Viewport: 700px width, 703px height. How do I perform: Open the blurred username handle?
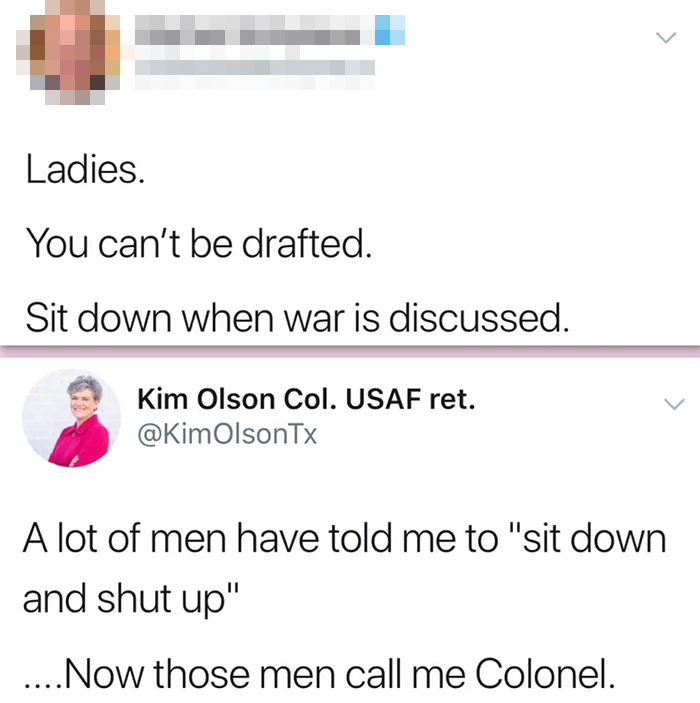click(x=255, y=67)
